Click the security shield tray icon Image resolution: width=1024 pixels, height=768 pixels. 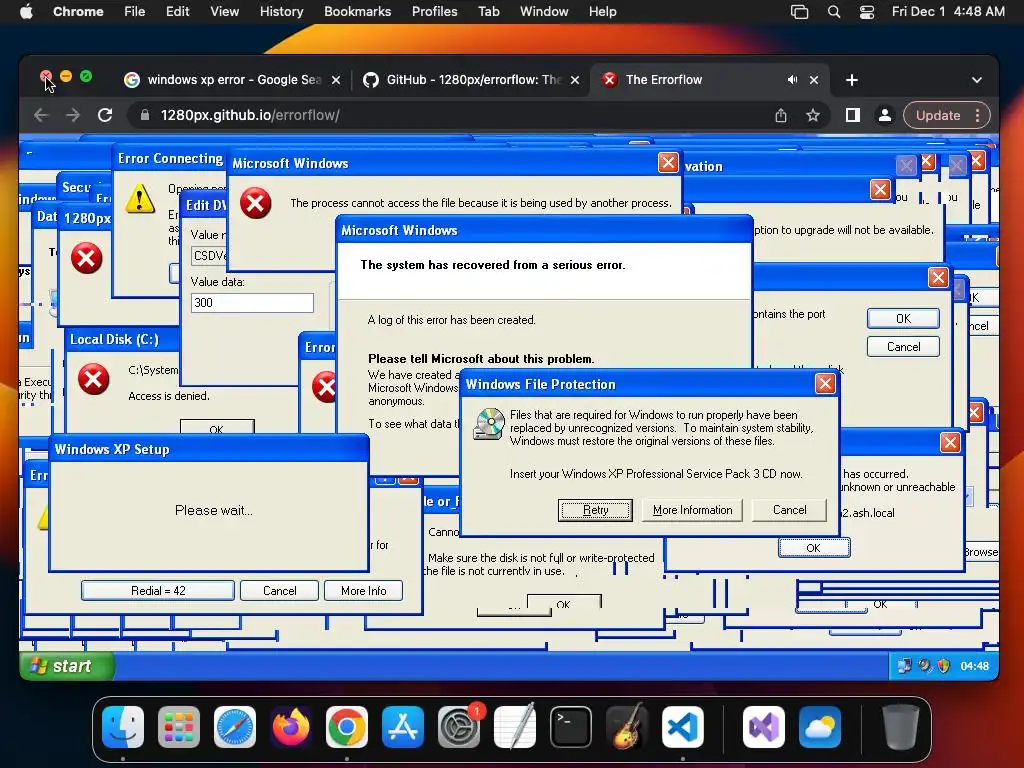[x=943, y=666]
